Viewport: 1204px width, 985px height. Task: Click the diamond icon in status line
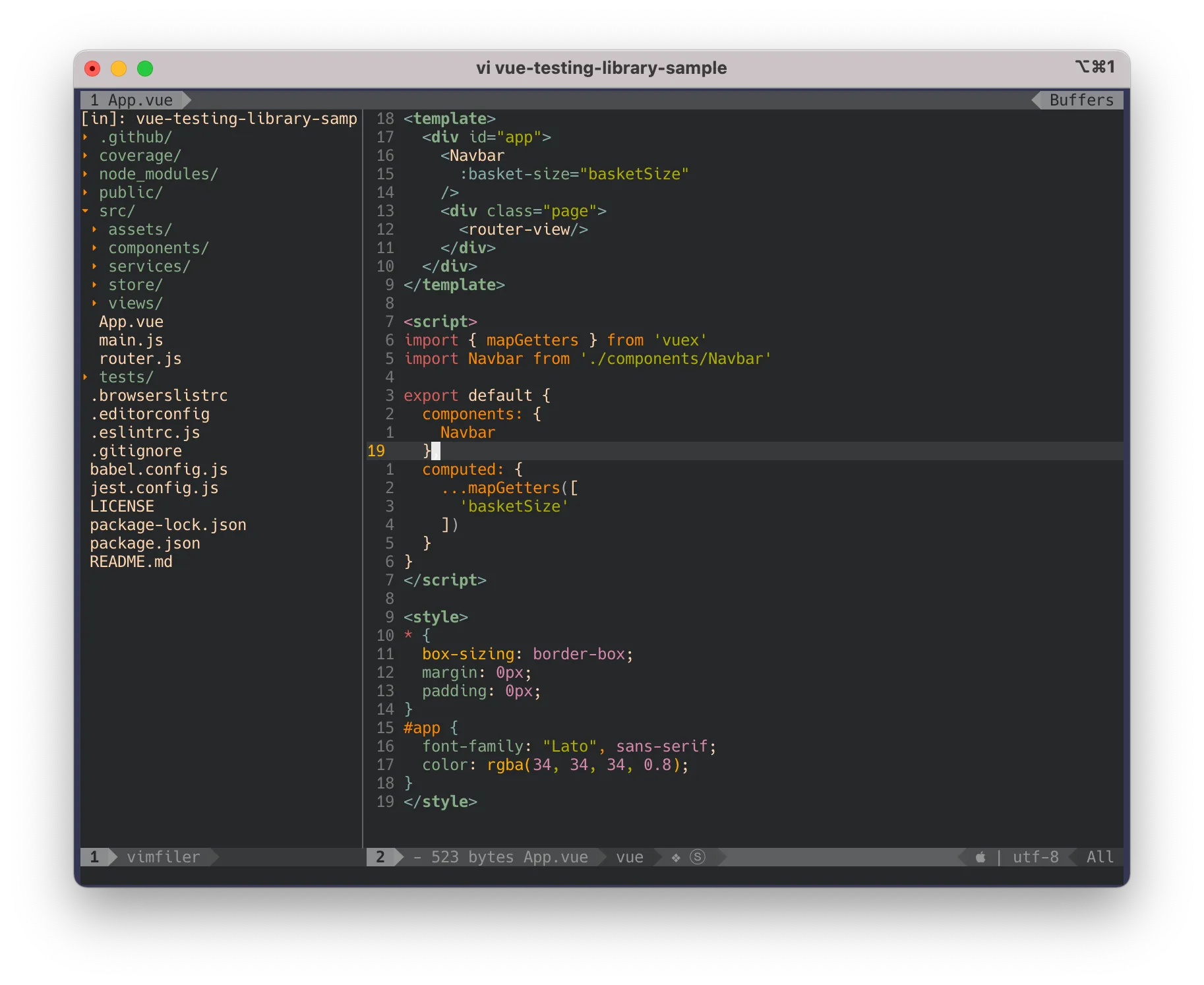[x=676, y=857]
